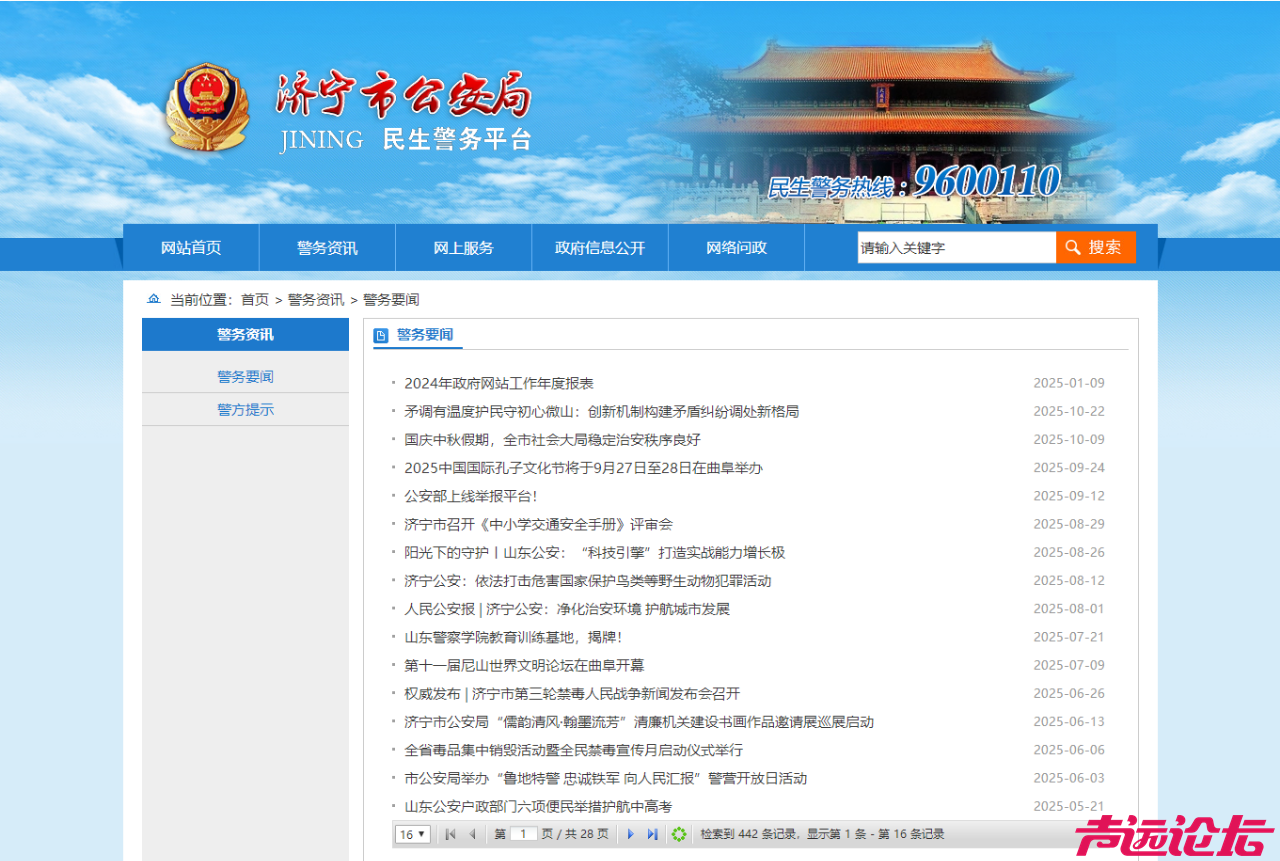Click the keyword search input field
The image size is (1280, 861).
[955, 247]
